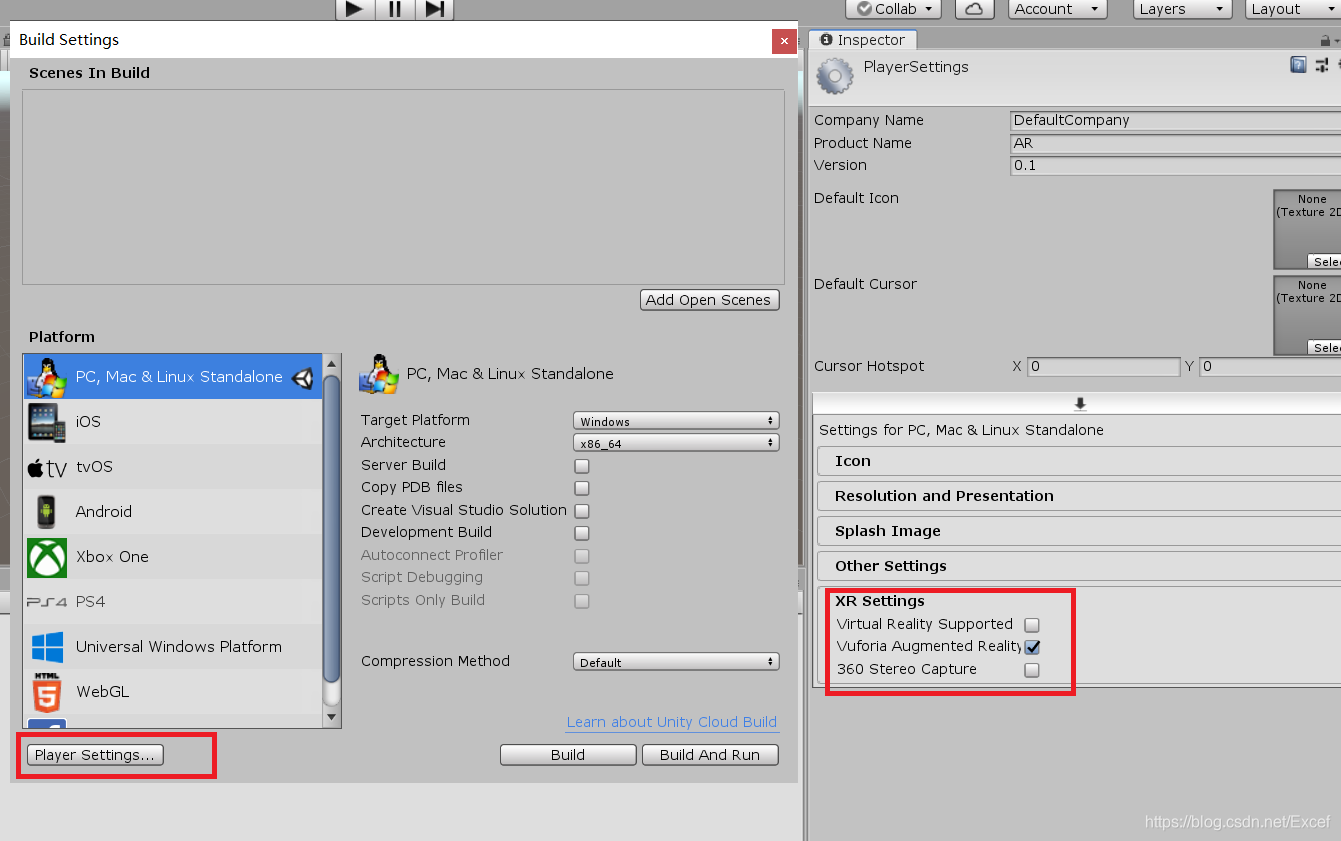1341x841 pixels.
Task: Open the Account dropdown
Action: tap(1057, 9)
